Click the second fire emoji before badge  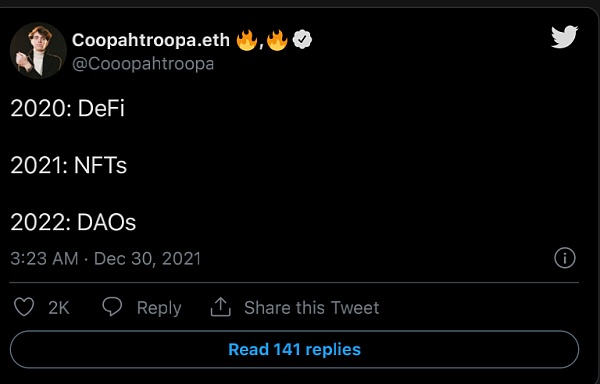tap(277, 40)
